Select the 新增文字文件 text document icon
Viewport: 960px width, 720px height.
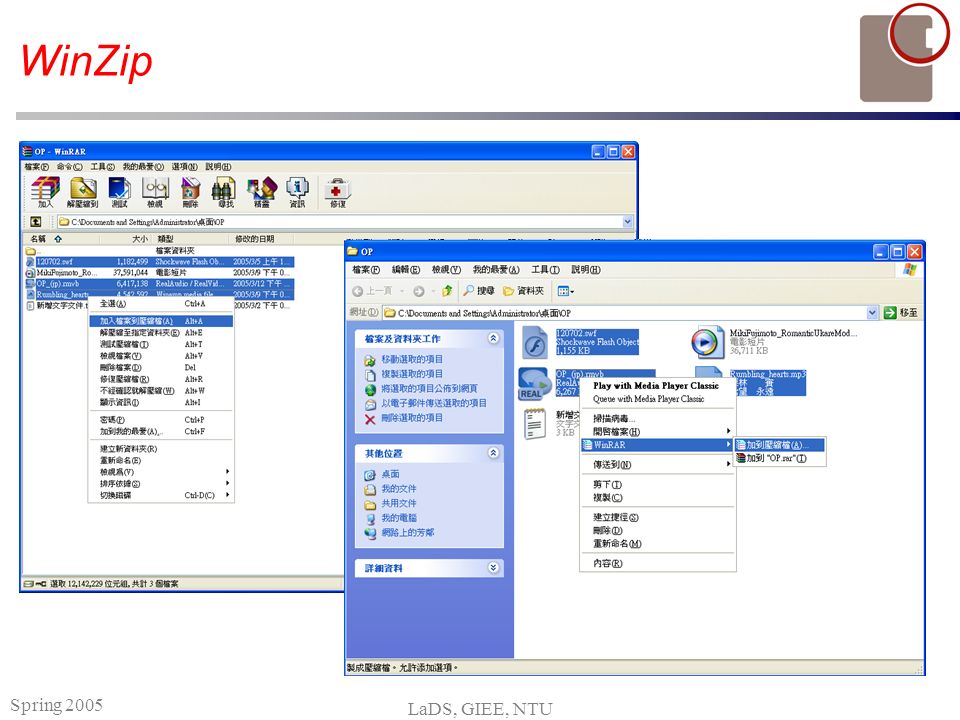coord(535,423)
